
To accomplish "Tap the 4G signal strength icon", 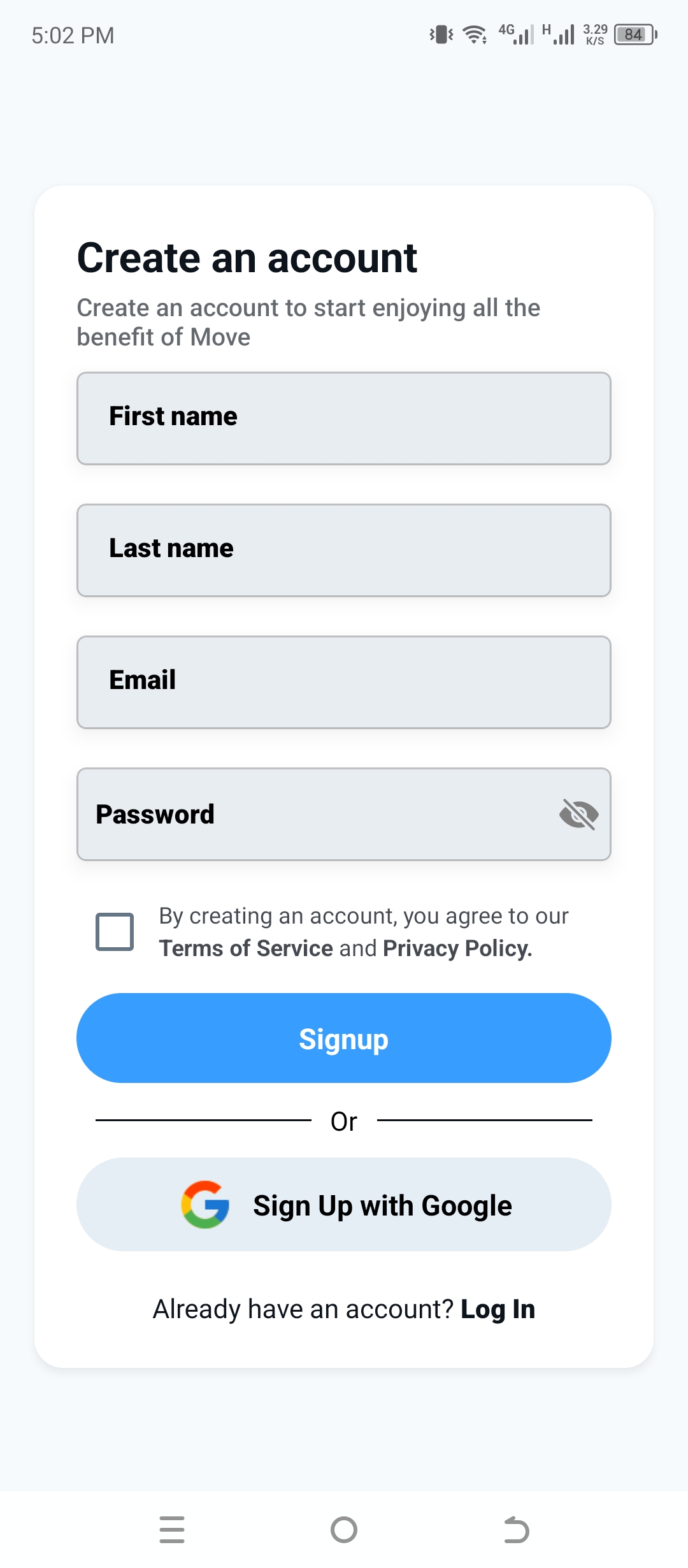I will point(516,34).
